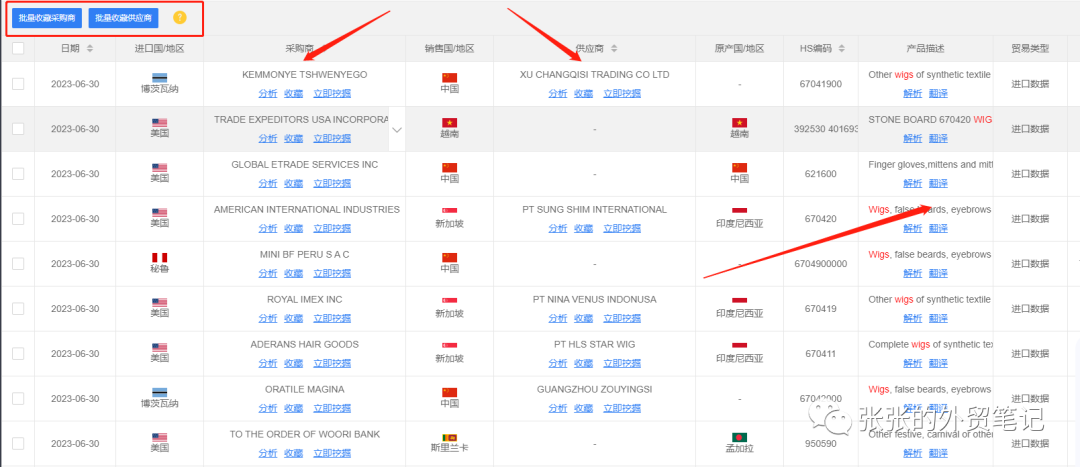Image resolution: width=1080 pixels, height=467 pixels.
Task: Click sort arrows beside 供应商 header
Action: (614, 49)
